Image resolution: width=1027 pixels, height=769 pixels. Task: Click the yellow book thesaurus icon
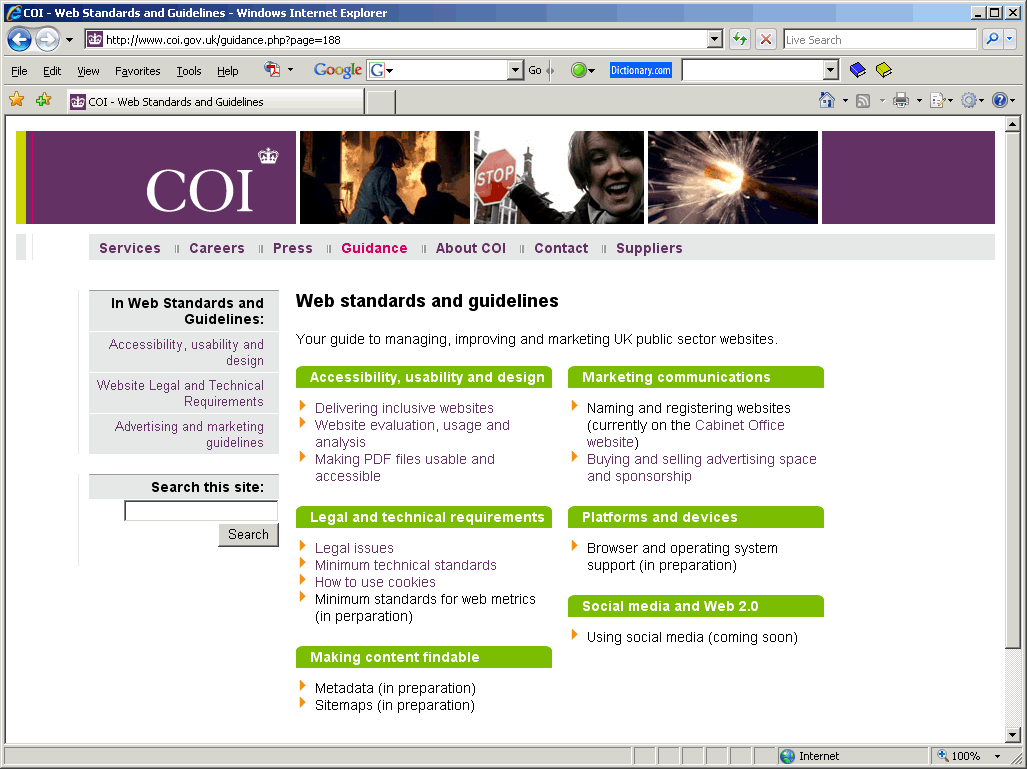[x=884, y=69]
